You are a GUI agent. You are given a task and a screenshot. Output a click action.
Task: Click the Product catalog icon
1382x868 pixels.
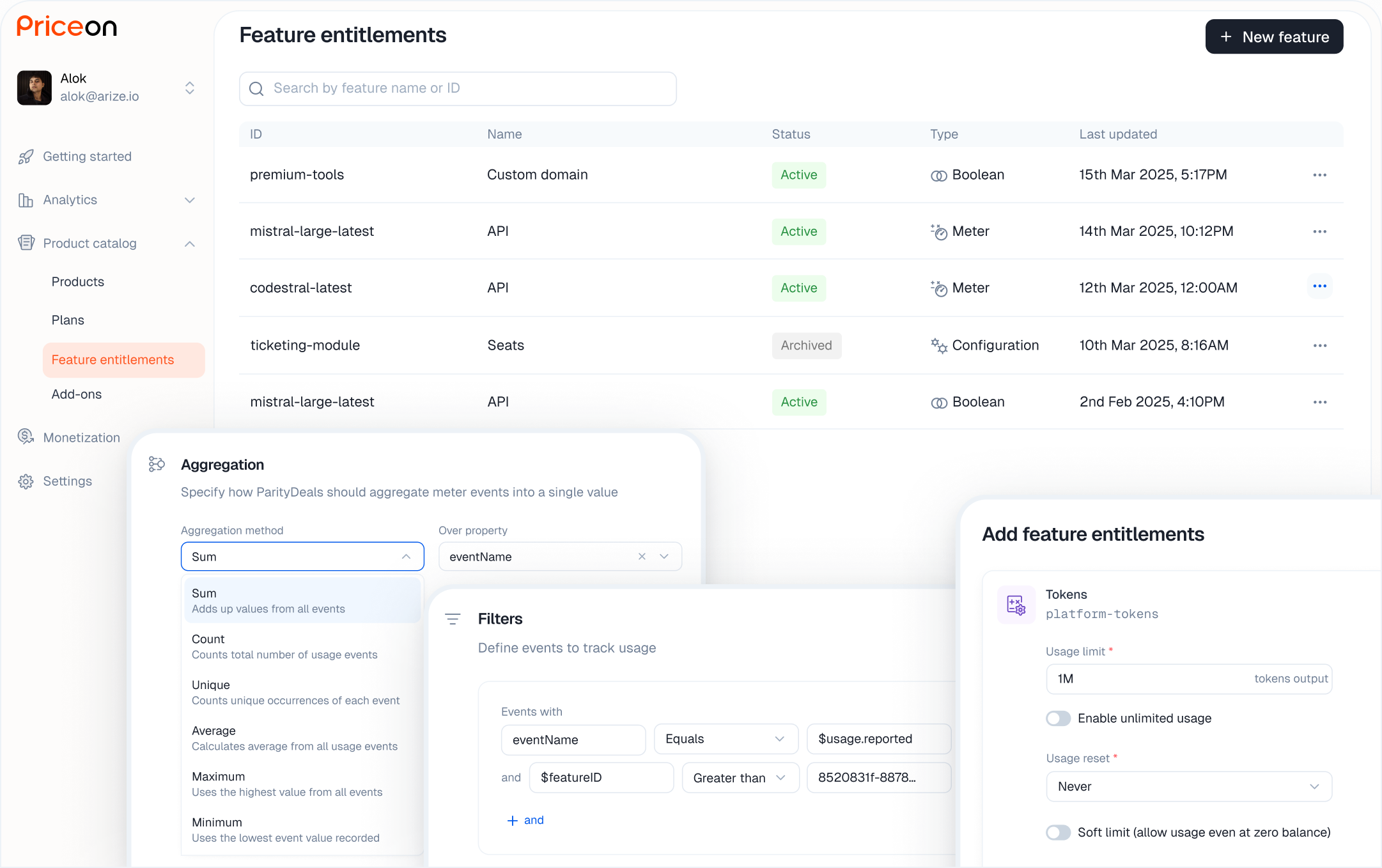[x=26, y=243]
